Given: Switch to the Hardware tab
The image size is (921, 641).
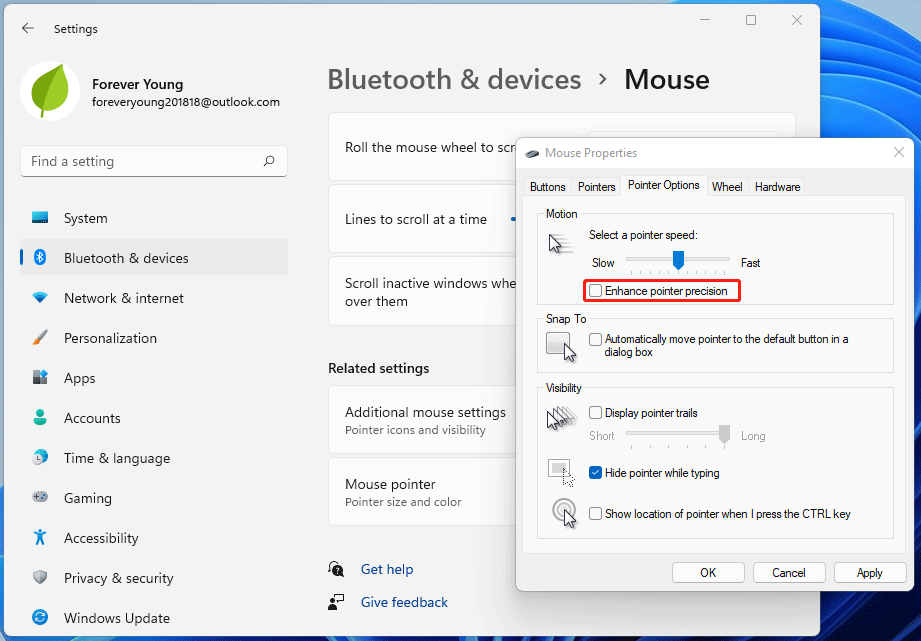Looking at the screenshot, I should [777, 187].
